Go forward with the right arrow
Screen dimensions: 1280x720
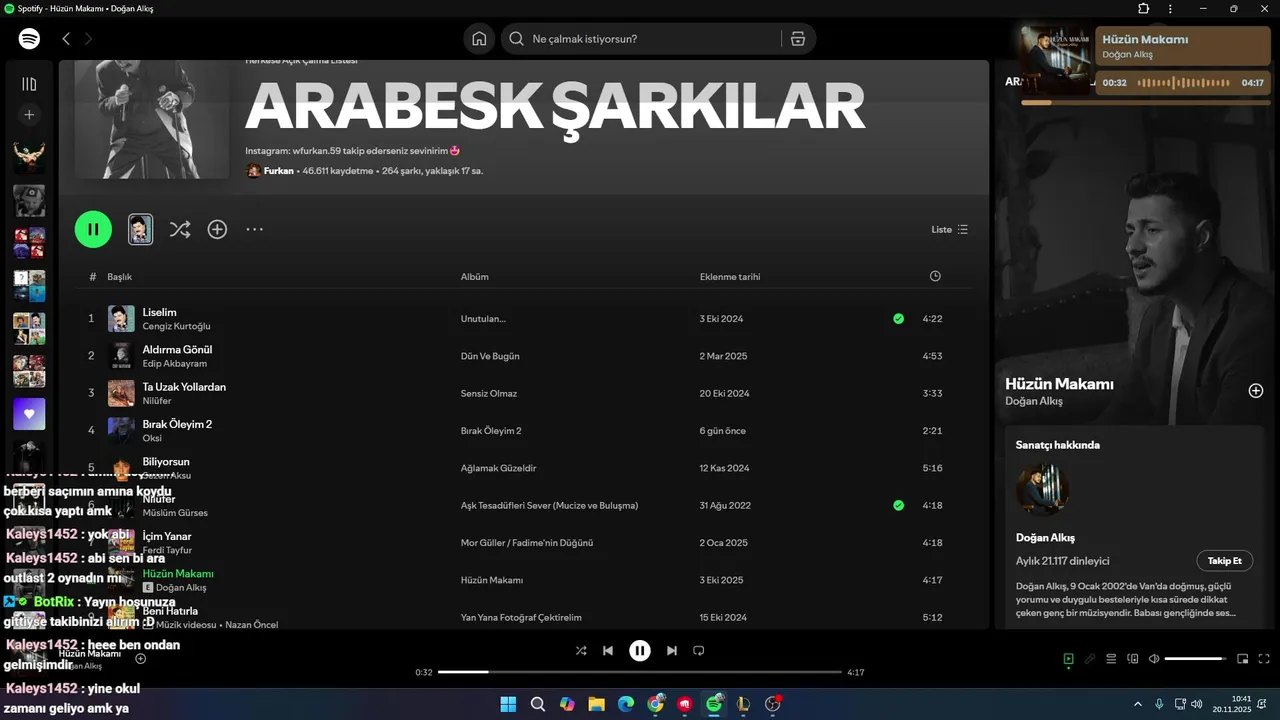[88, 39]
